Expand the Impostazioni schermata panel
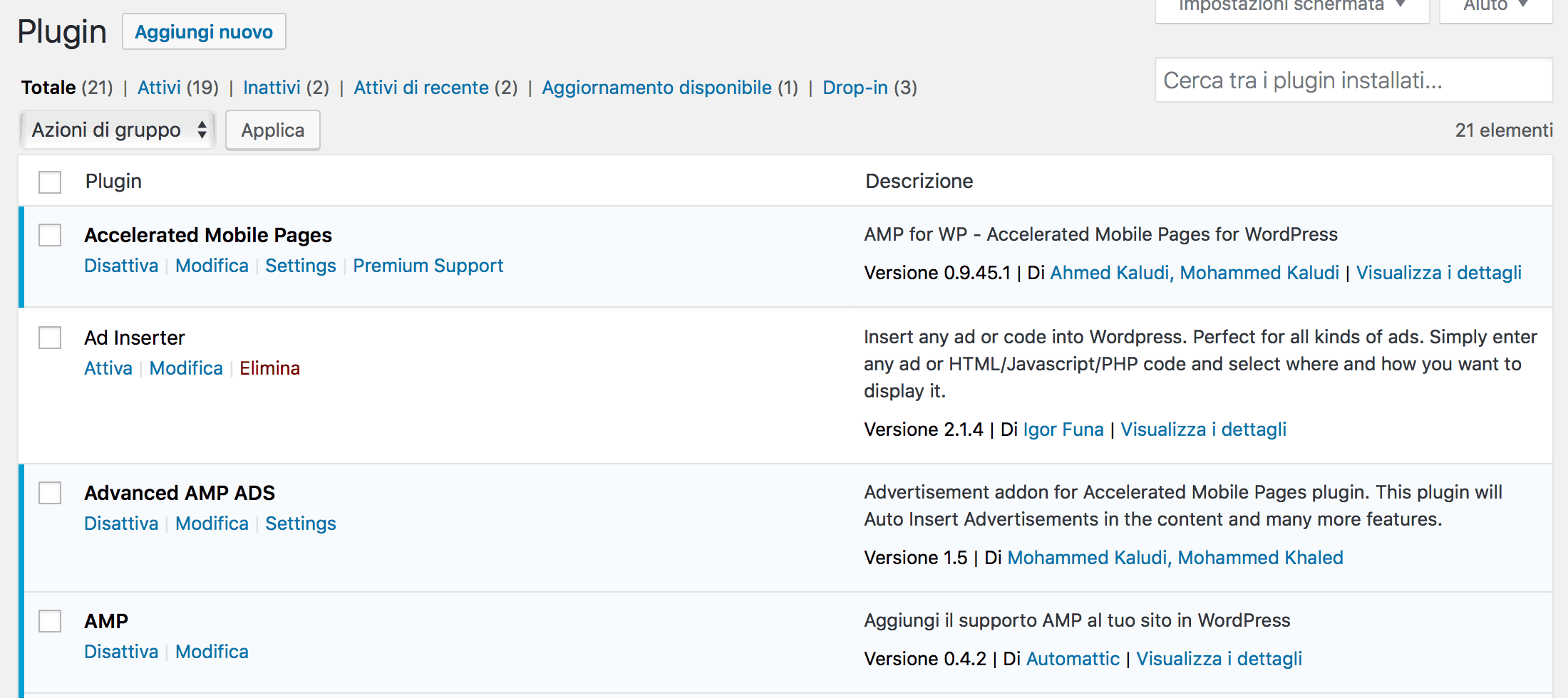The image size is (1568, 698). [1290, 6]
